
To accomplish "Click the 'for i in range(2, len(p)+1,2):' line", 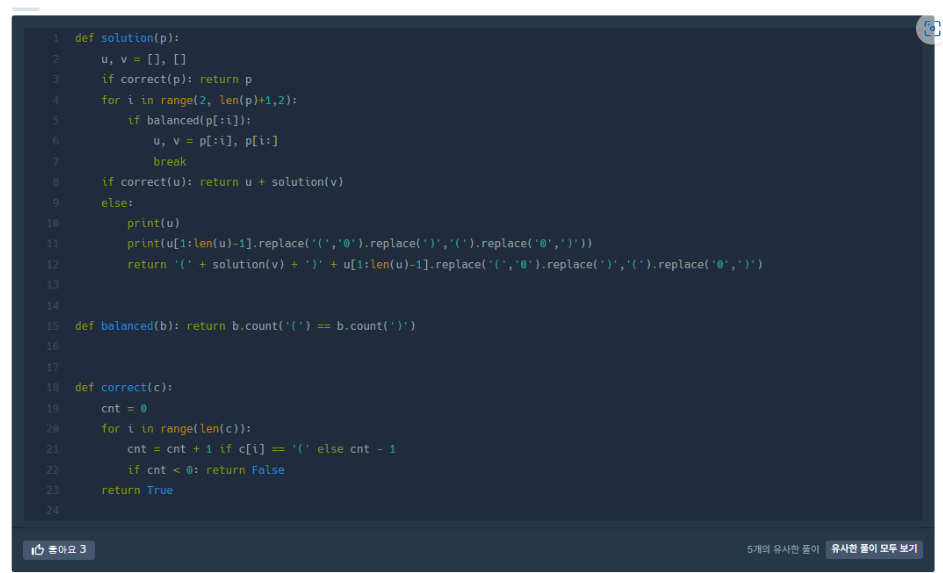I will pyautogui.click(x=199, y=100).
